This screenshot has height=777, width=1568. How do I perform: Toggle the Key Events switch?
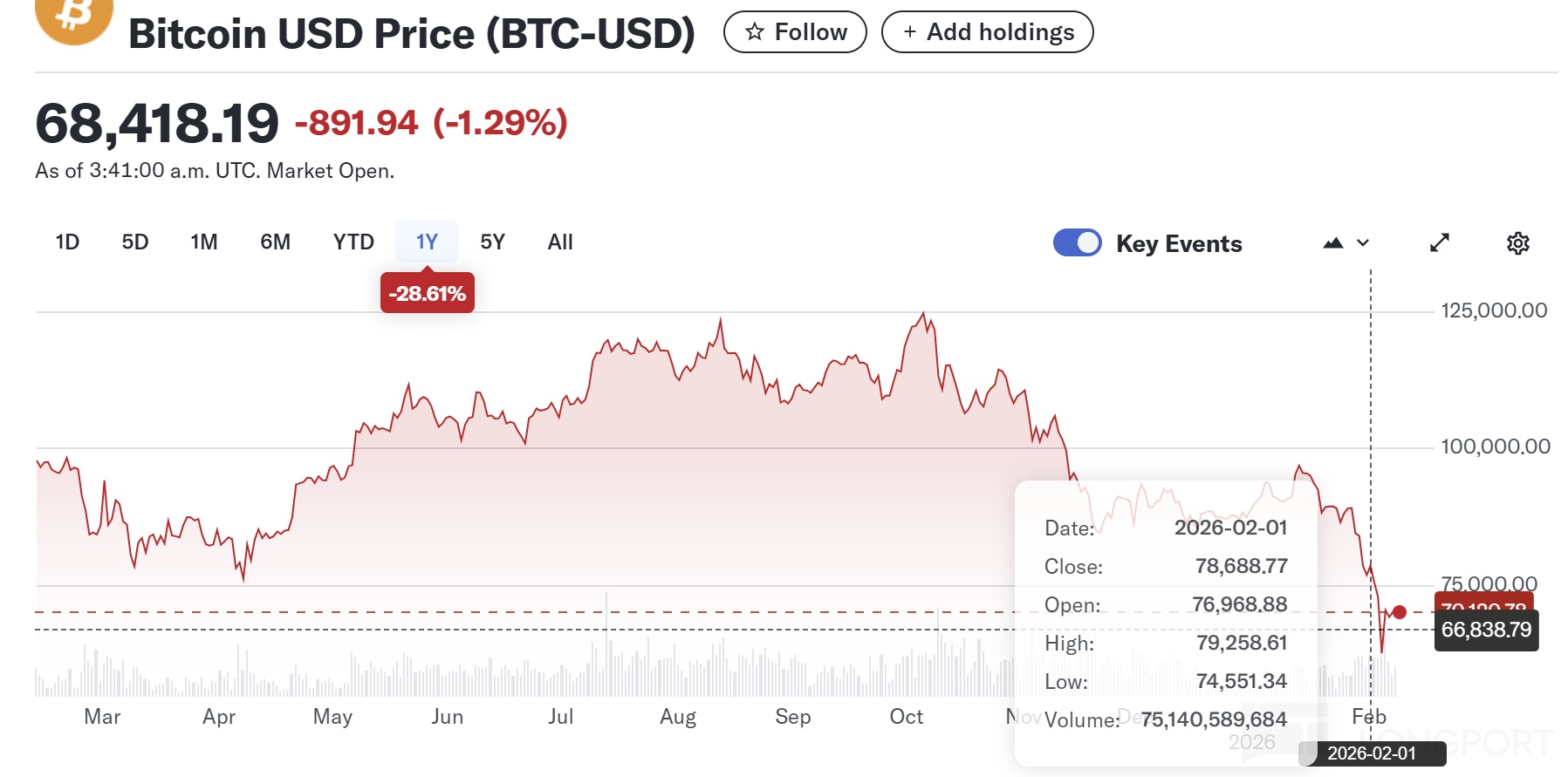pyautogui.click(x=1078, y=243)
